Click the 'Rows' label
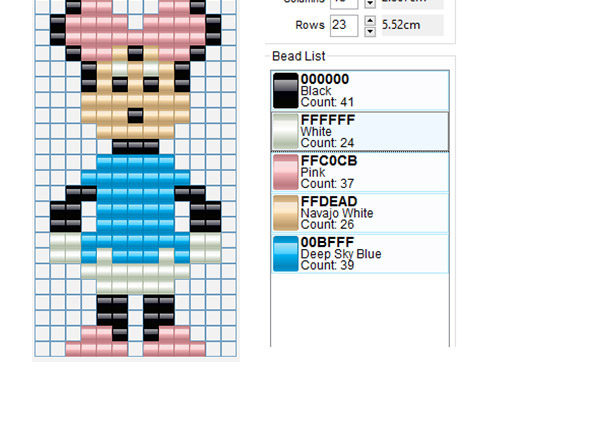The width and height of the screenshot is (600, 440). [310, 25]
